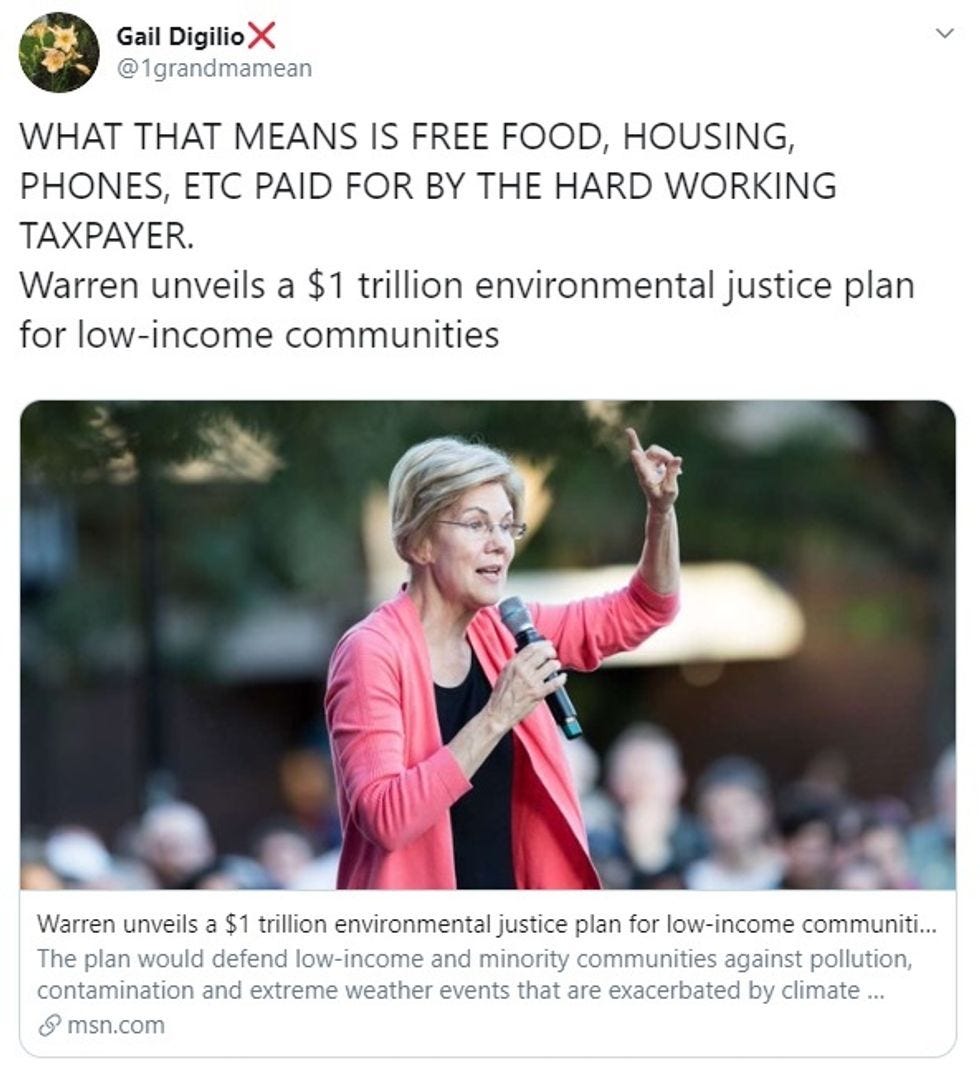Click the word 'TAXPAYER.' in the tweet
The width and height of the screenshot is (980, 1068).
107,236
